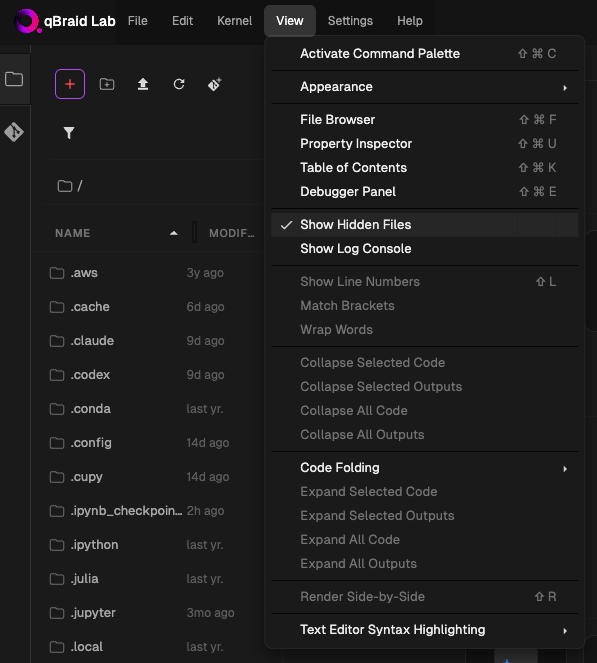
Task: Toggle Render Side-by-Side option
Action: click(x=424, y=597)
